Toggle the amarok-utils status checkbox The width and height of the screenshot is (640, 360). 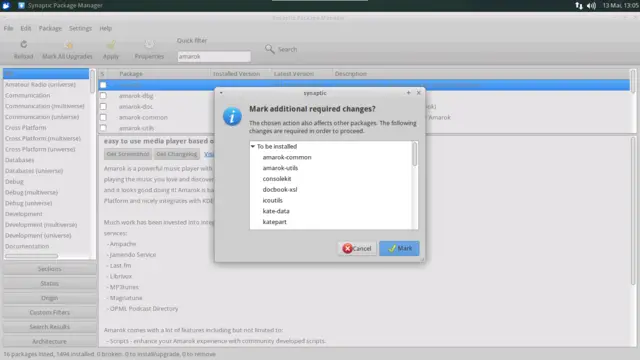coord(103,128)
